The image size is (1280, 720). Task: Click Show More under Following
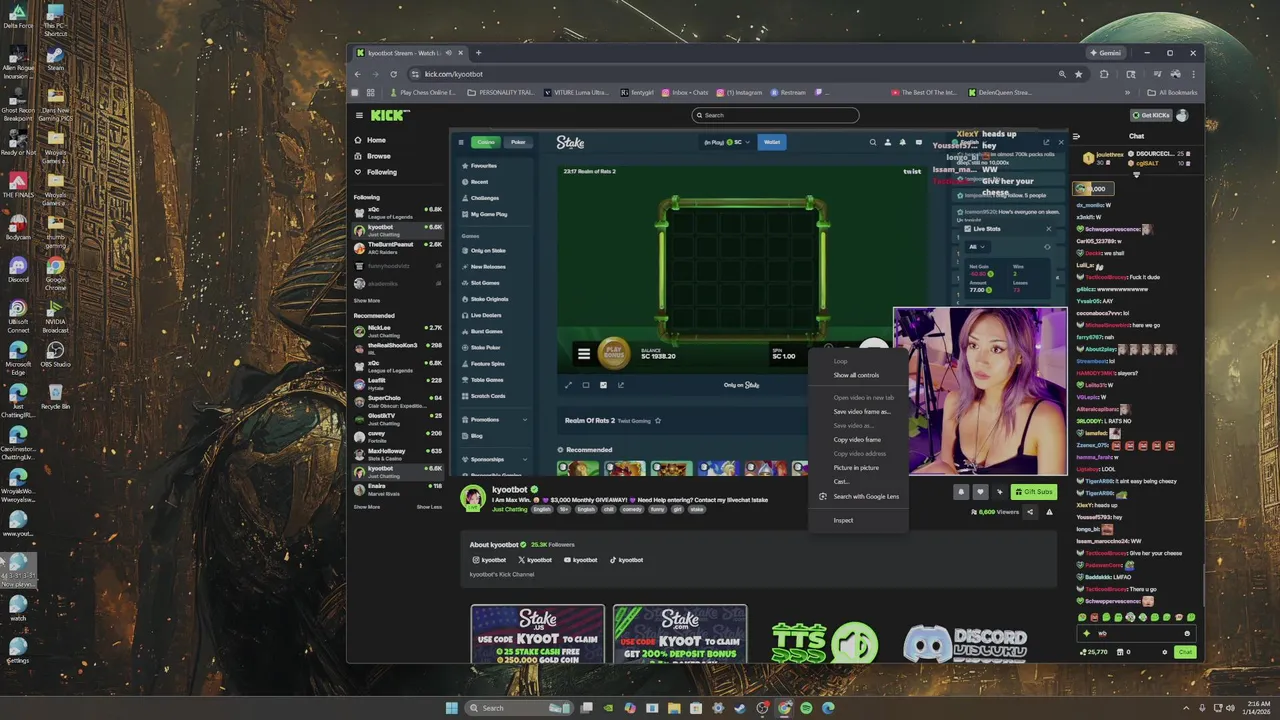[367, 300]
